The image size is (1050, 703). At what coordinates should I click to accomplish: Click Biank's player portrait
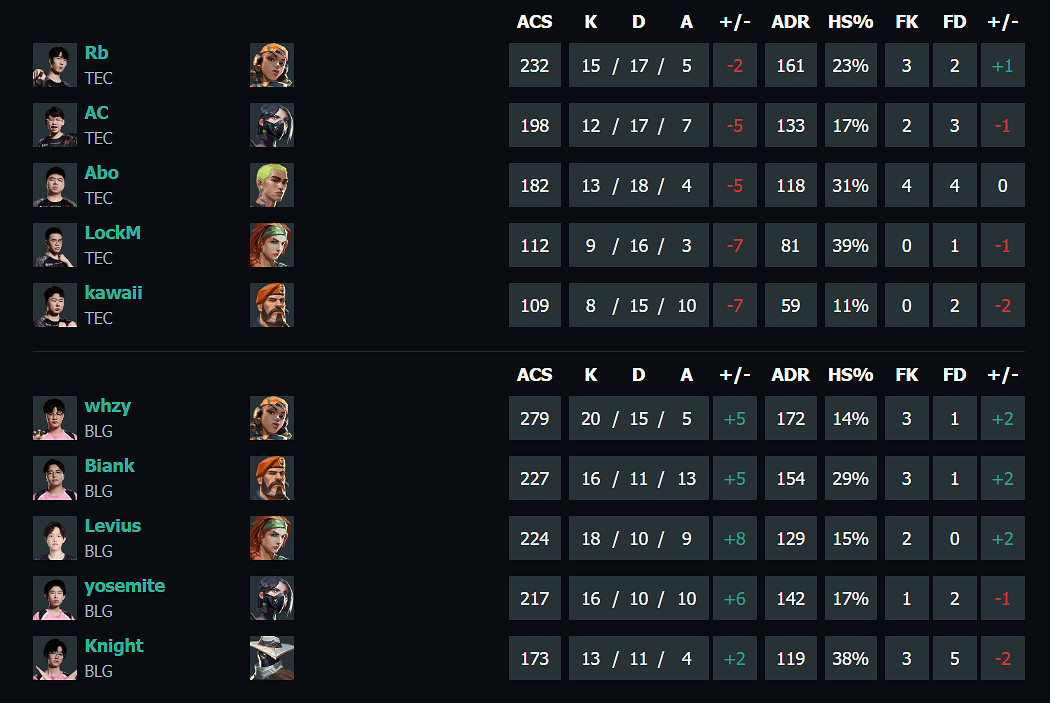(55, 478)
